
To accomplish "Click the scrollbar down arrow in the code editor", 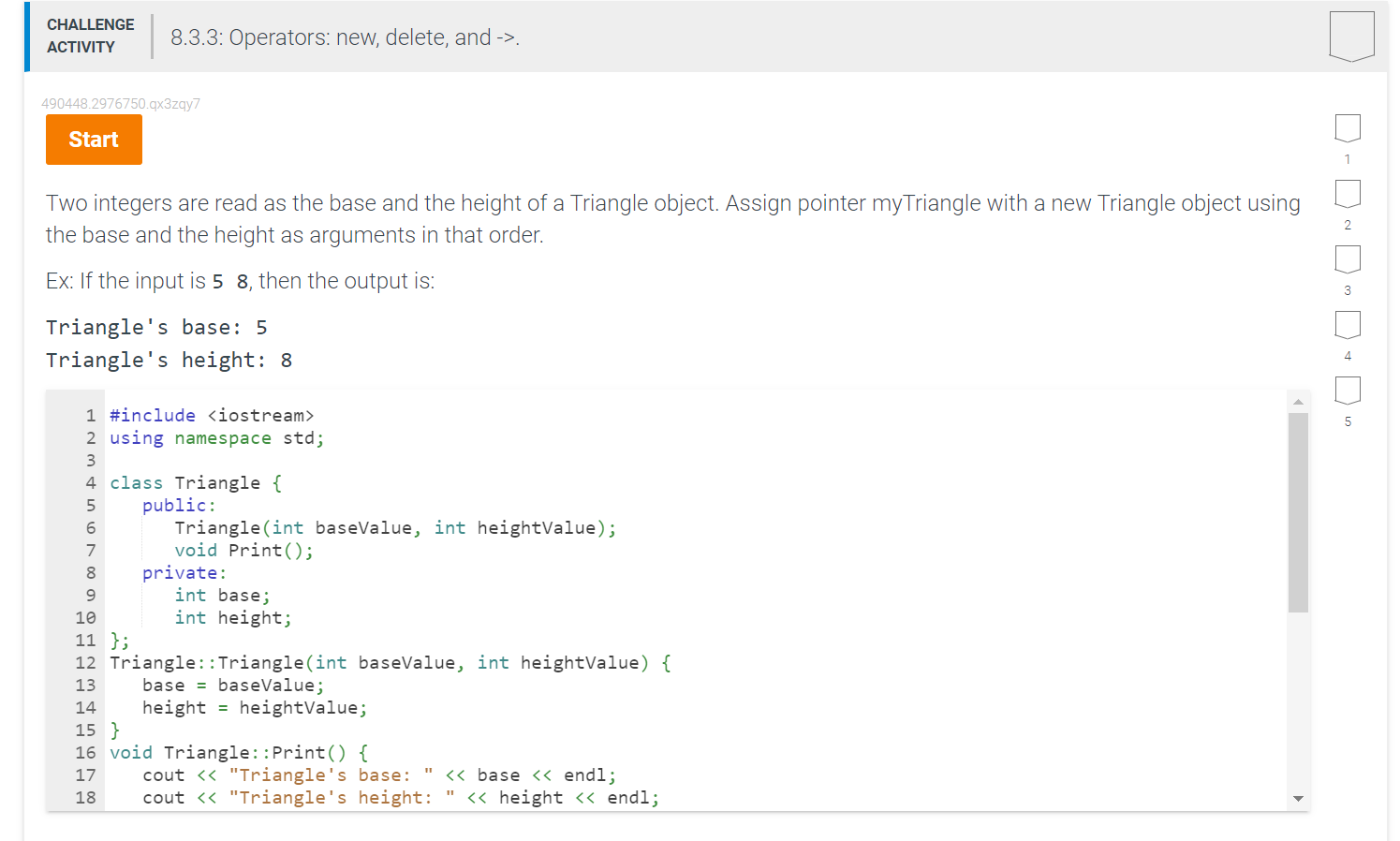I will (1298, 799).
